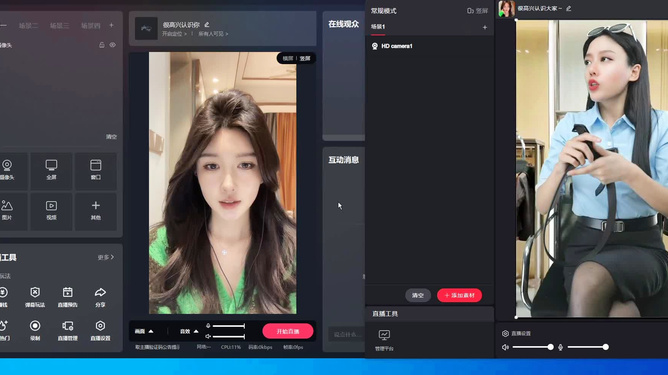Add a 窗口 window capture source
The image size is (668, 375).
[x=95, y=170]
